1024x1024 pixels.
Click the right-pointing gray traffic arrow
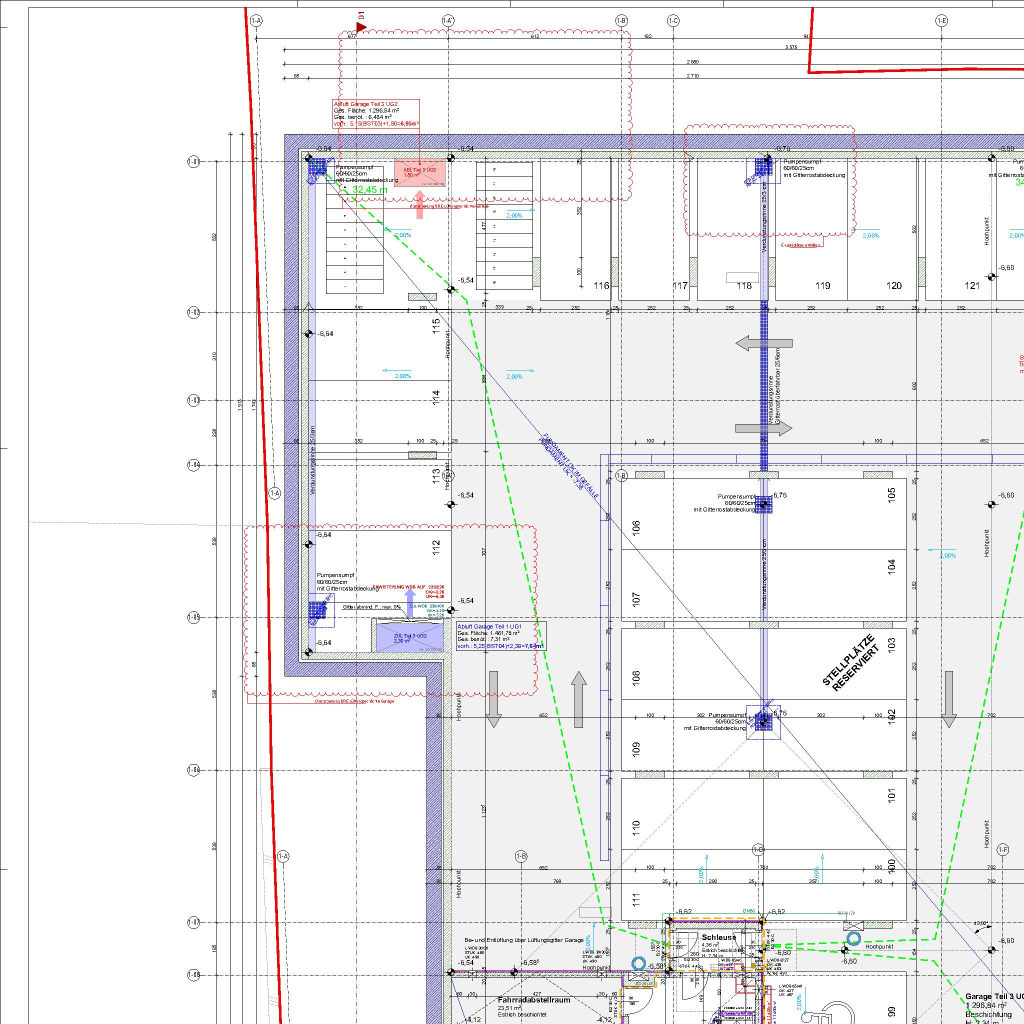click(763, 428)
